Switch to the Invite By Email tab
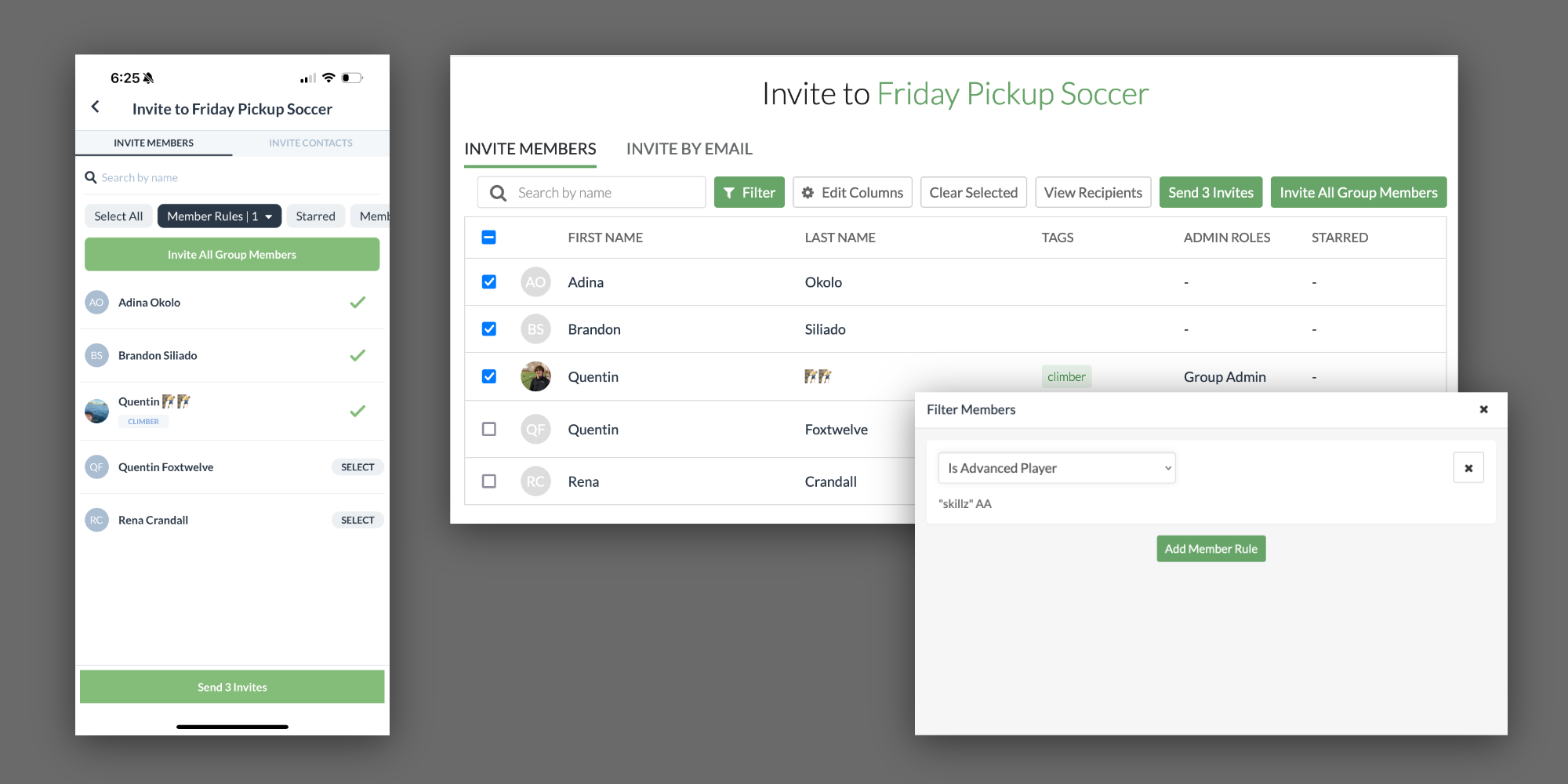The height and width of the screenshot is (784, 1568). click(689, 149)
